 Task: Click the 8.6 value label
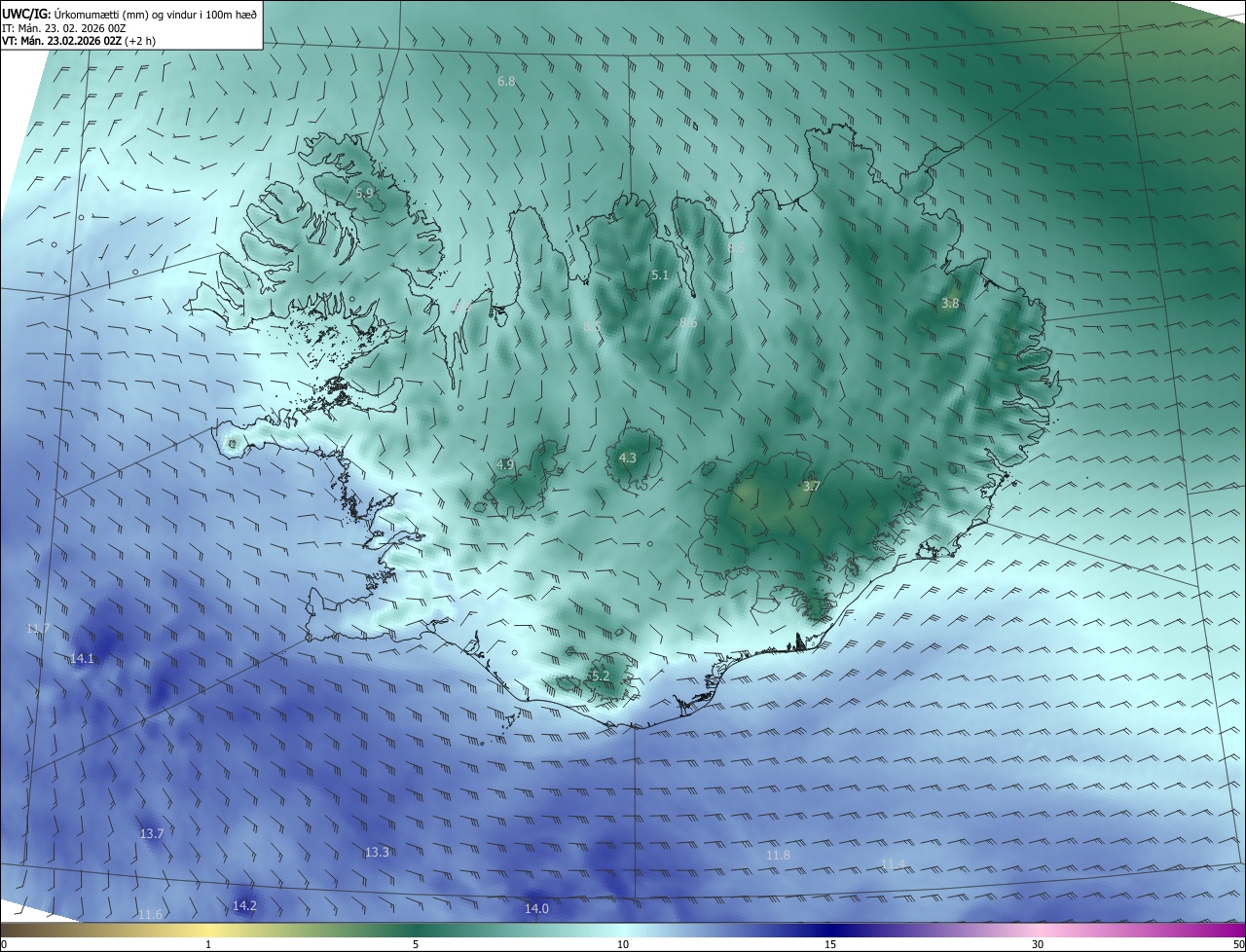pyautogui.click(x=688, y=322)
